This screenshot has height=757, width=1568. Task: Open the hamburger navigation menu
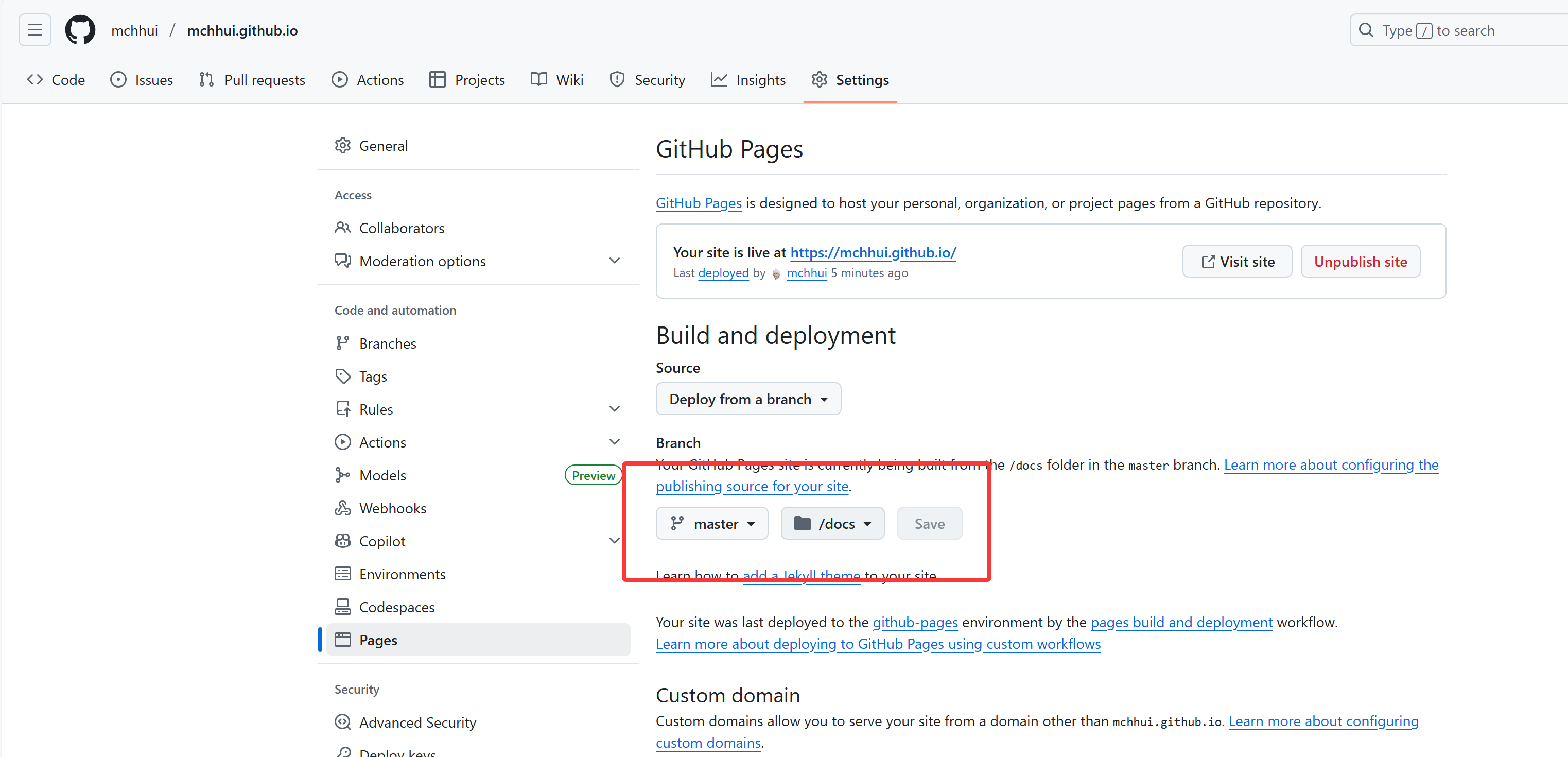[34, 30]
